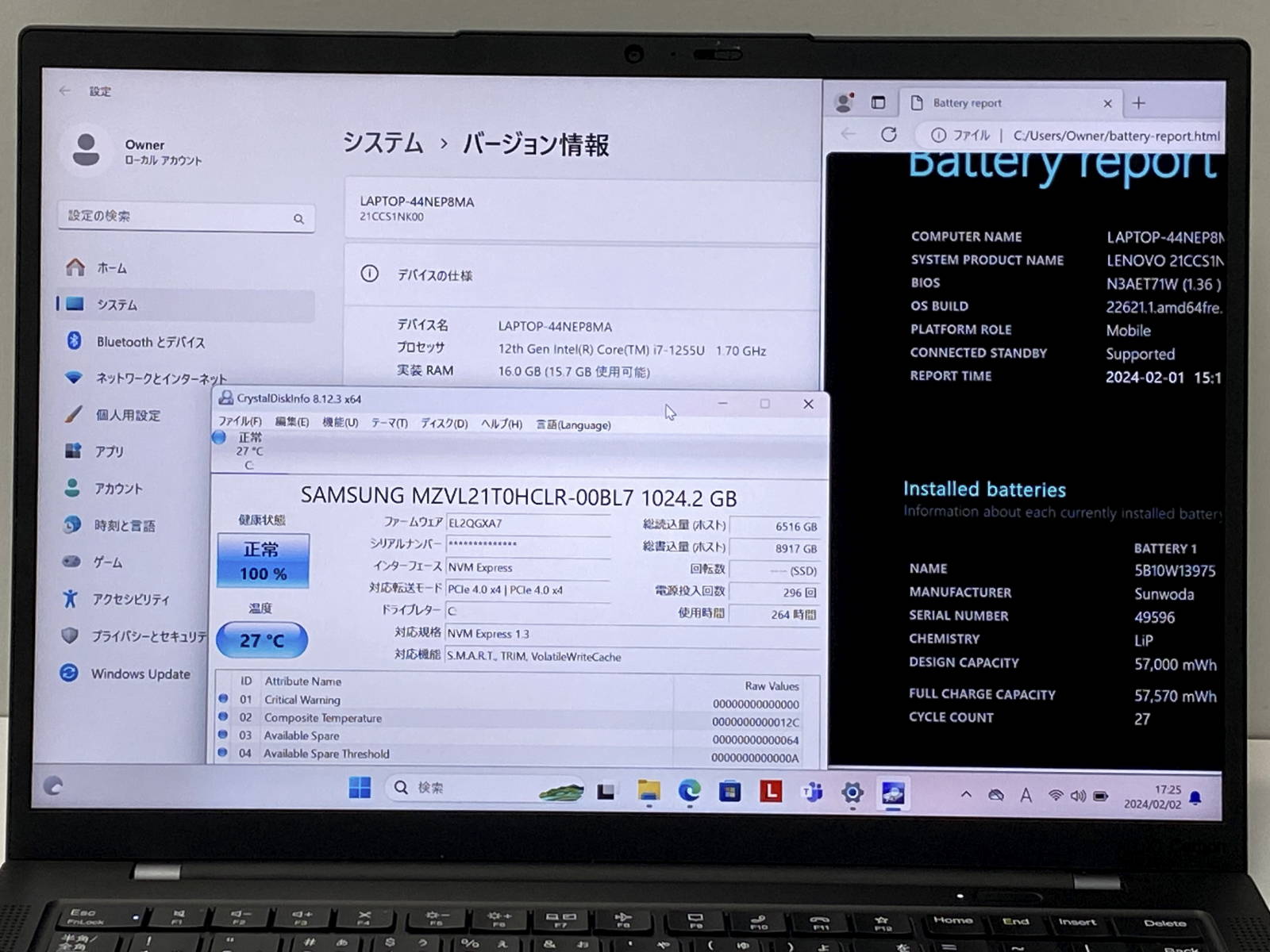This screenshot has height=952, width=1270.
Task: Click the 27 °C temperature button
Action: pos(262,640)
